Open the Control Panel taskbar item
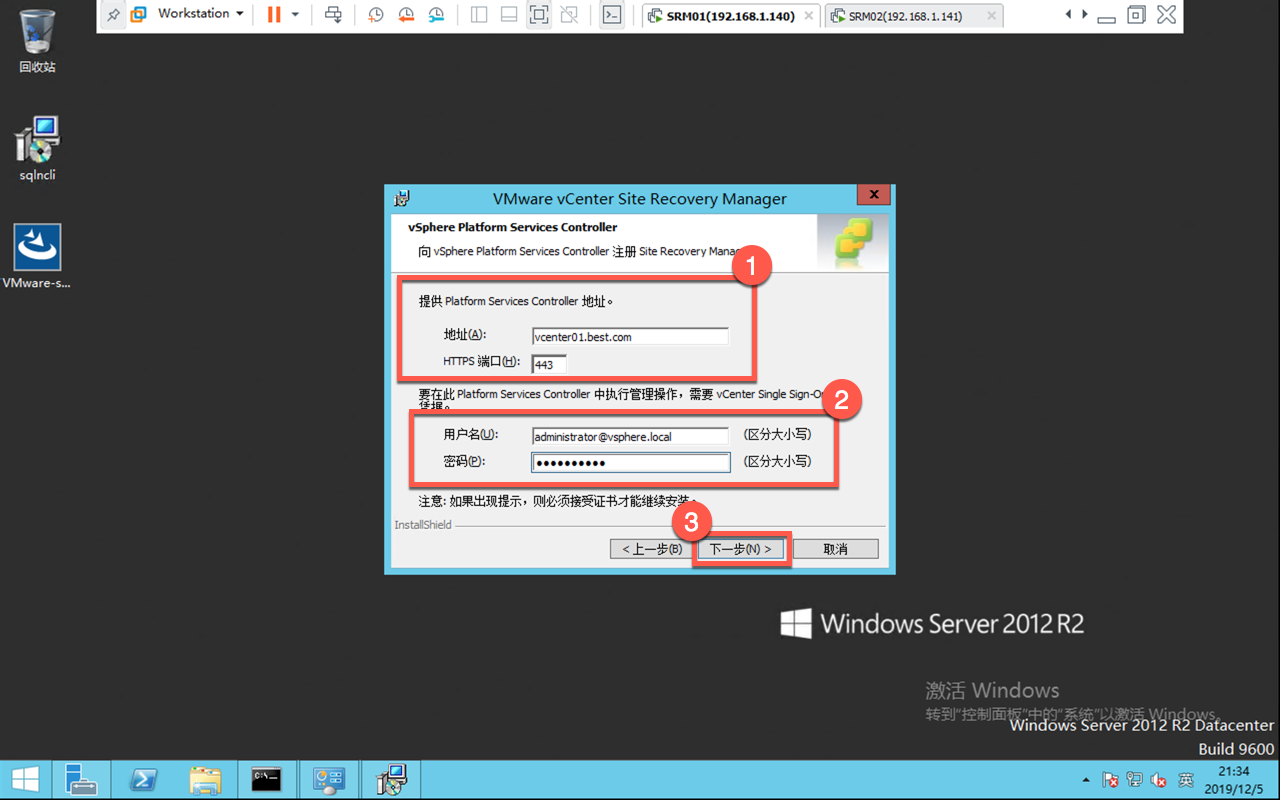Screen dimensions: 1280x800 tap(328, 780)
